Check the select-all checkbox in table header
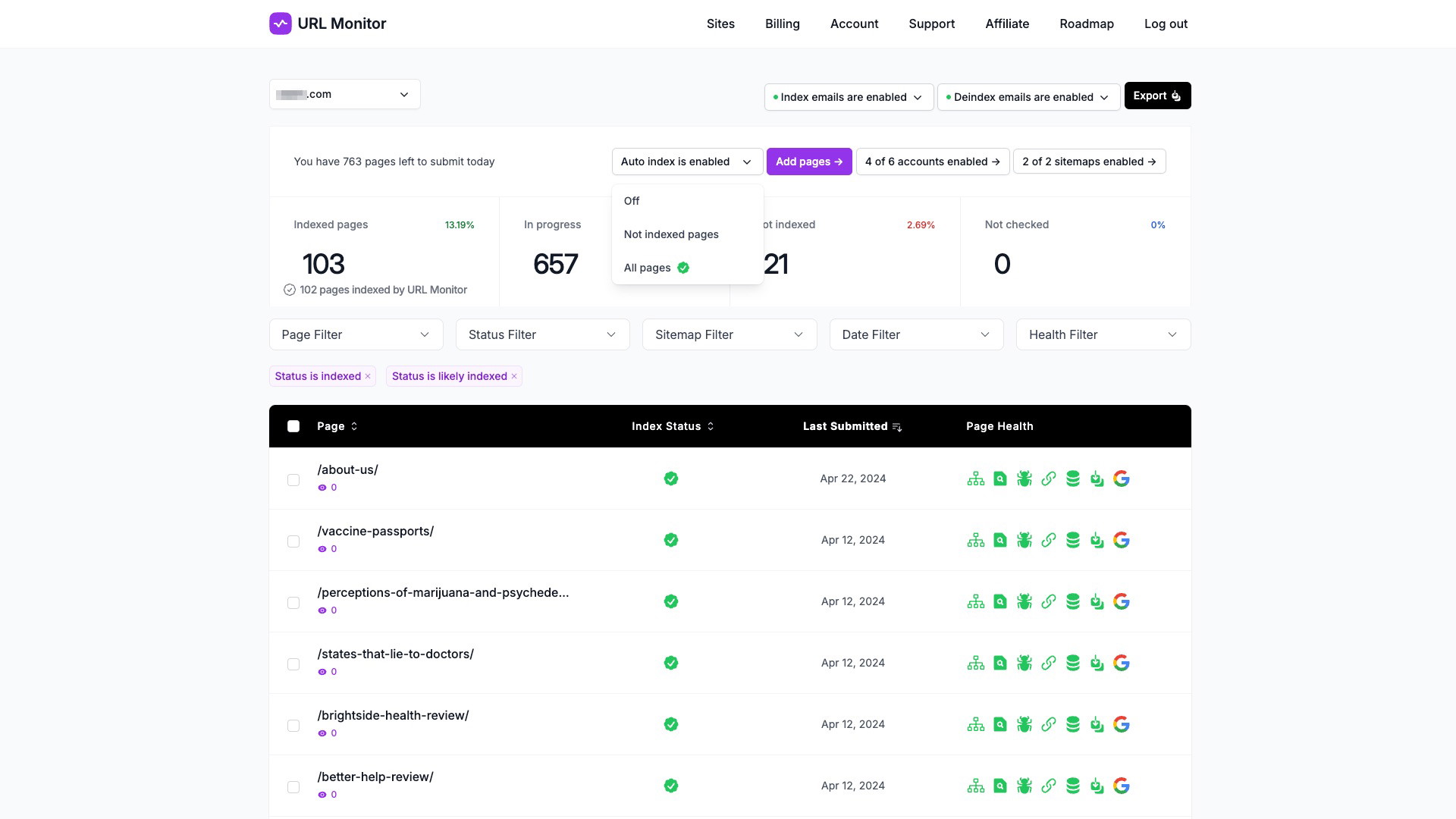This screenshot has width=1456, height=819. [x=294, y=426]
